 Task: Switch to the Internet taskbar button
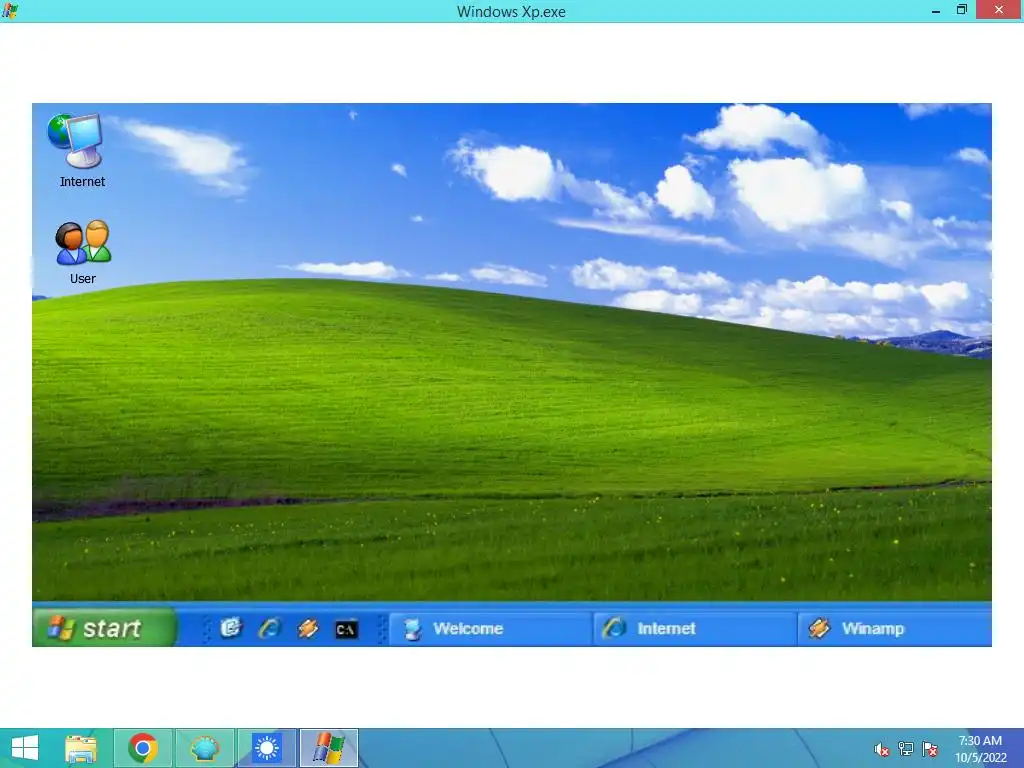coord(695,629)
